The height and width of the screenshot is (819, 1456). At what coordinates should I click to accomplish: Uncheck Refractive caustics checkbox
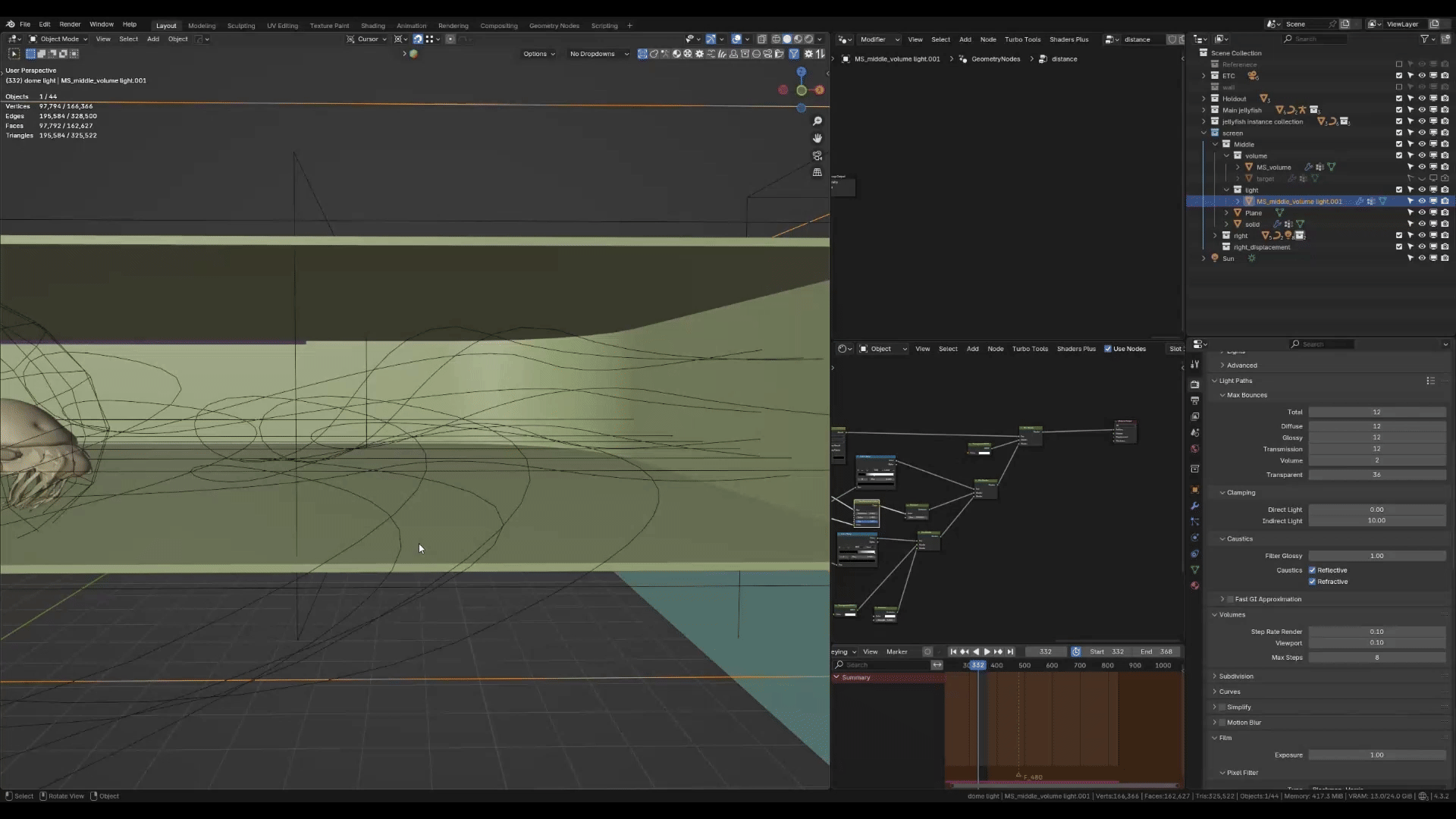1312,582
